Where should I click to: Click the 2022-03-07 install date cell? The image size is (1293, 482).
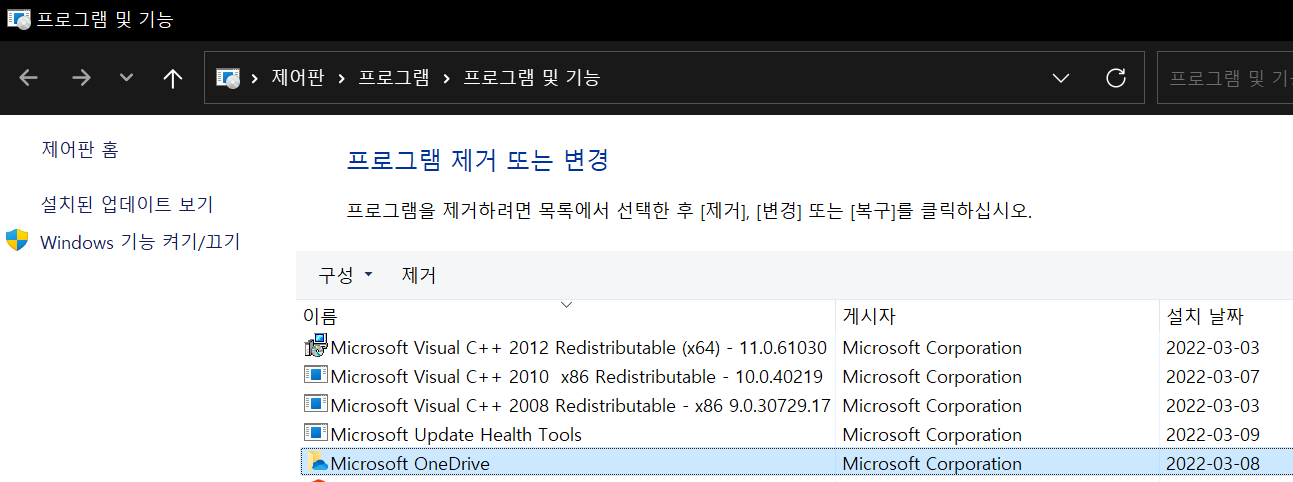tap(1213, 377)
